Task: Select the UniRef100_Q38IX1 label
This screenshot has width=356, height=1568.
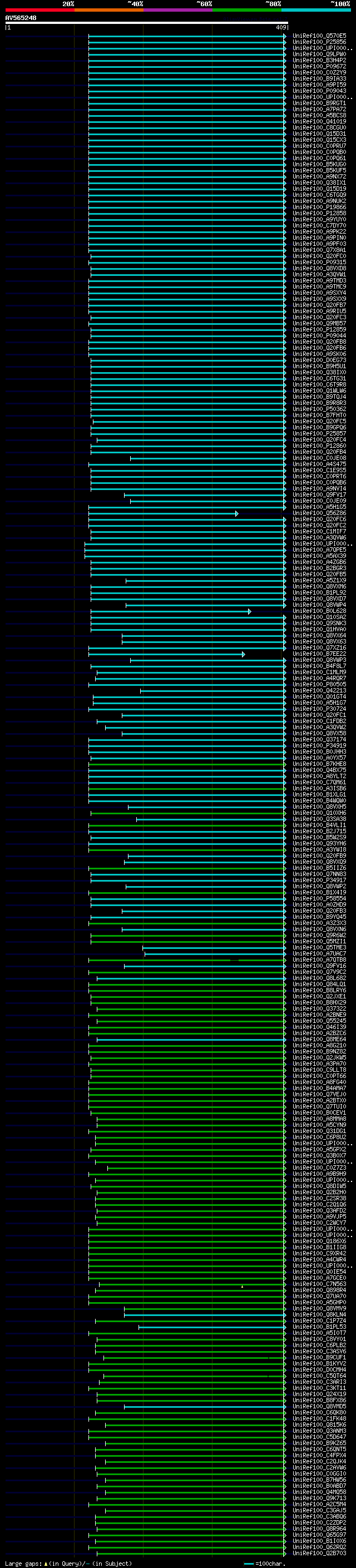Action: click(319, 182)
